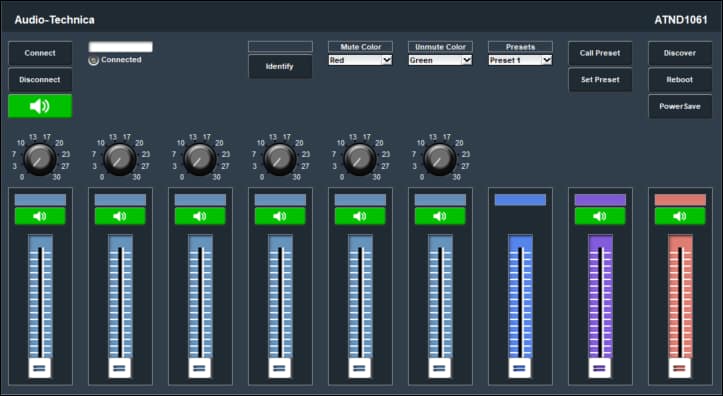723x396 pixels.
Task: Click the Disconnect button
Action: 40,80
